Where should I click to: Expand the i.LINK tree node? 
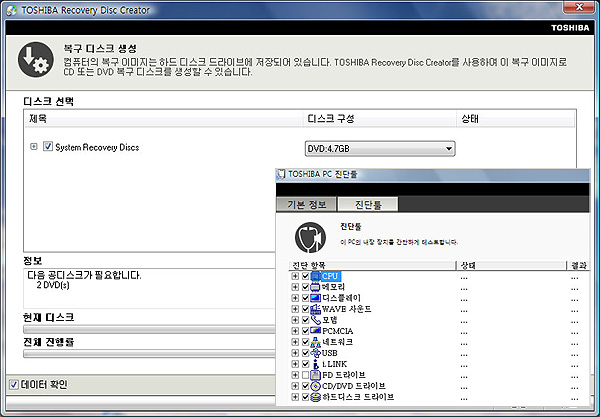[295, 364]
